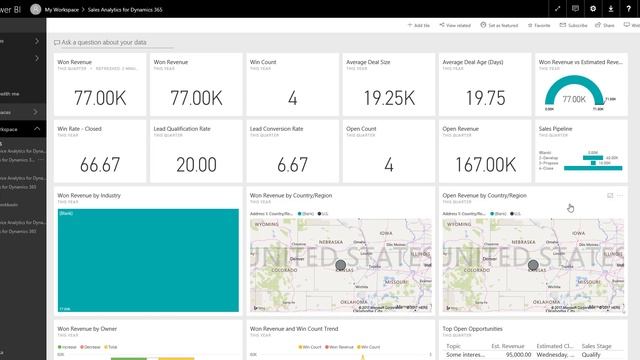The height and width of the screenshot is (360, 640).
Task: Click the Top Open Opportunities title
Action: (x=473, y=329)
